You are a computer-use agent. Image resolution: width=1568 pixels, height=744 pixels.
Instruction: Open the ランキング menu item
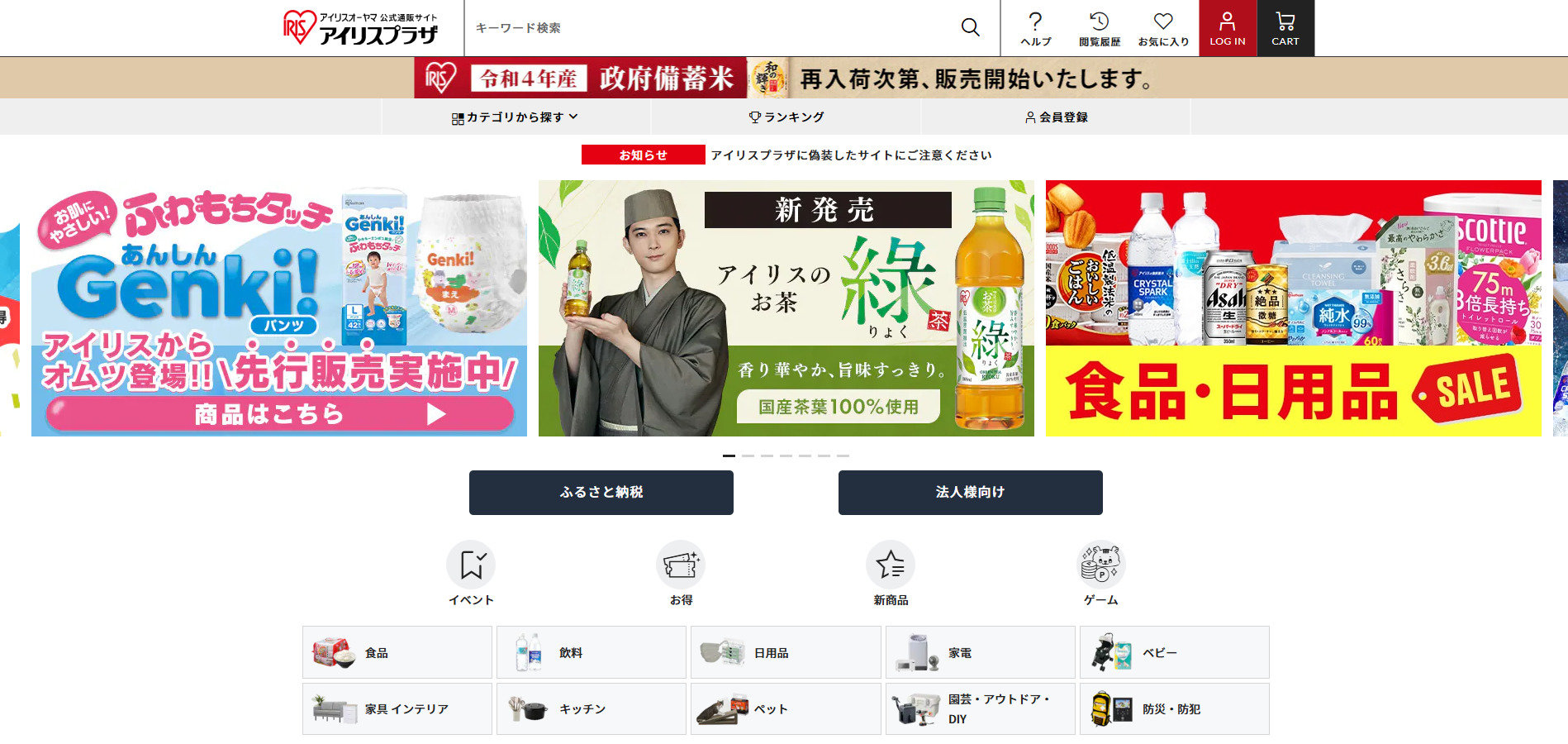click(x=786, y=117)
